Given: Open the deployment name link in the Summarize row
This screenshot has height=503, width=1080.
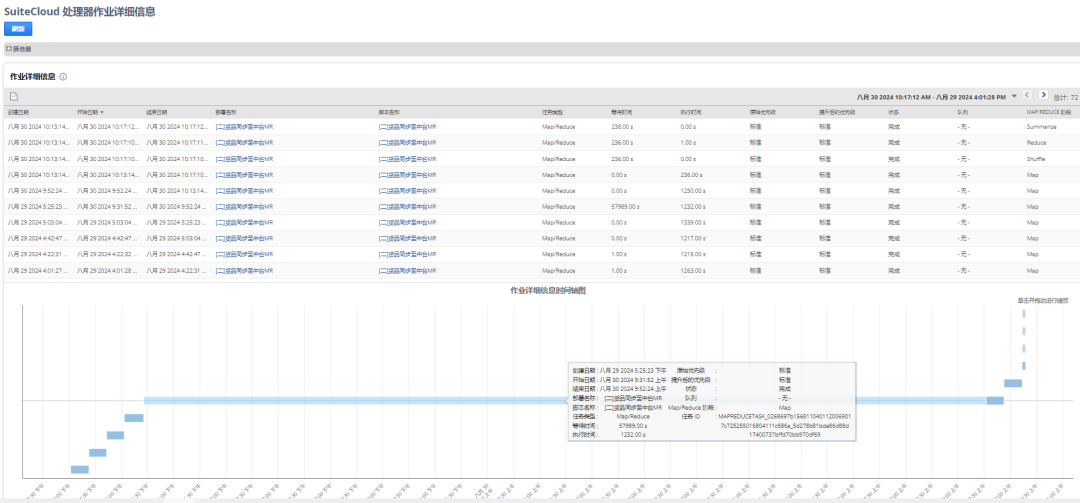Looking at the screenshot, I should click(245, 127).
